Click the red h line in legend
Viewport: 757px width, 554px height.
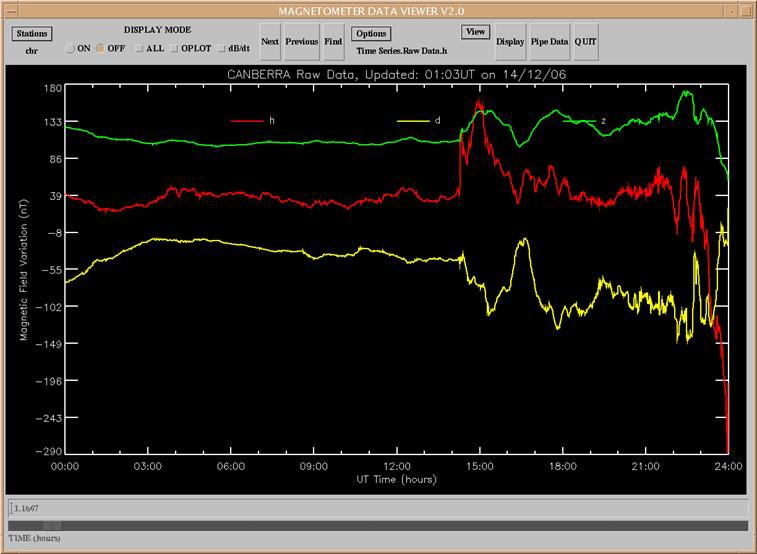pos(246,120)
